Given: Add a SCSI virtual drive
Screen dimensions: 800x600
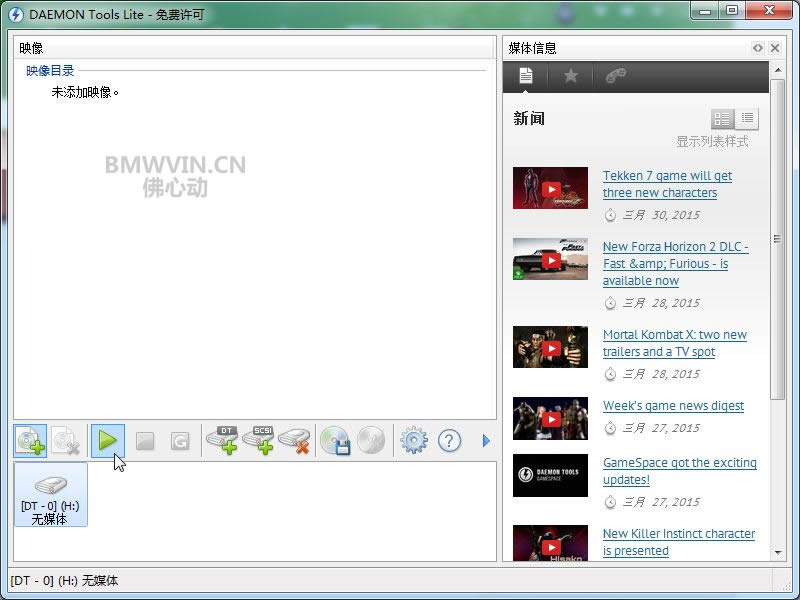Looking at the screenshot, I should coord(259,440).
